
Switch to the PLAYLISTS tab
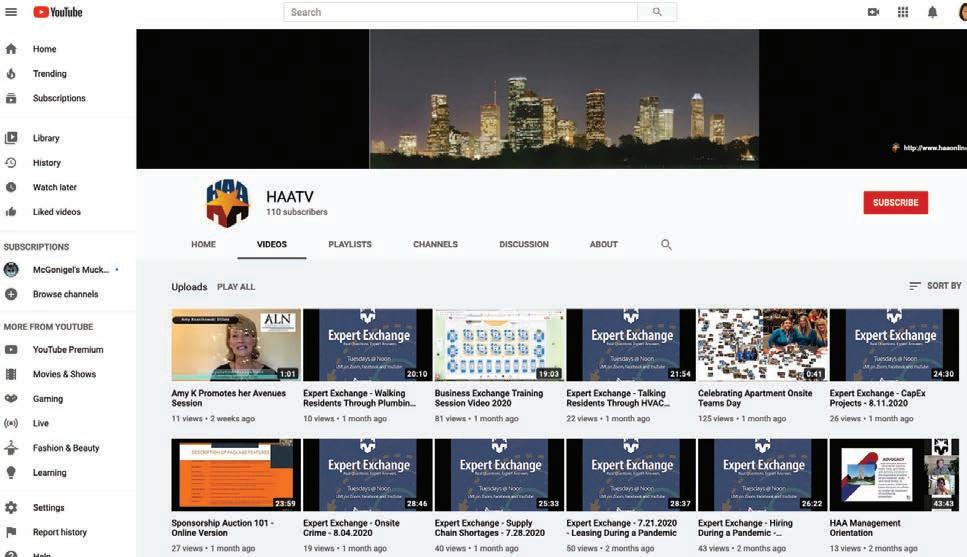[x=350, y=244]
